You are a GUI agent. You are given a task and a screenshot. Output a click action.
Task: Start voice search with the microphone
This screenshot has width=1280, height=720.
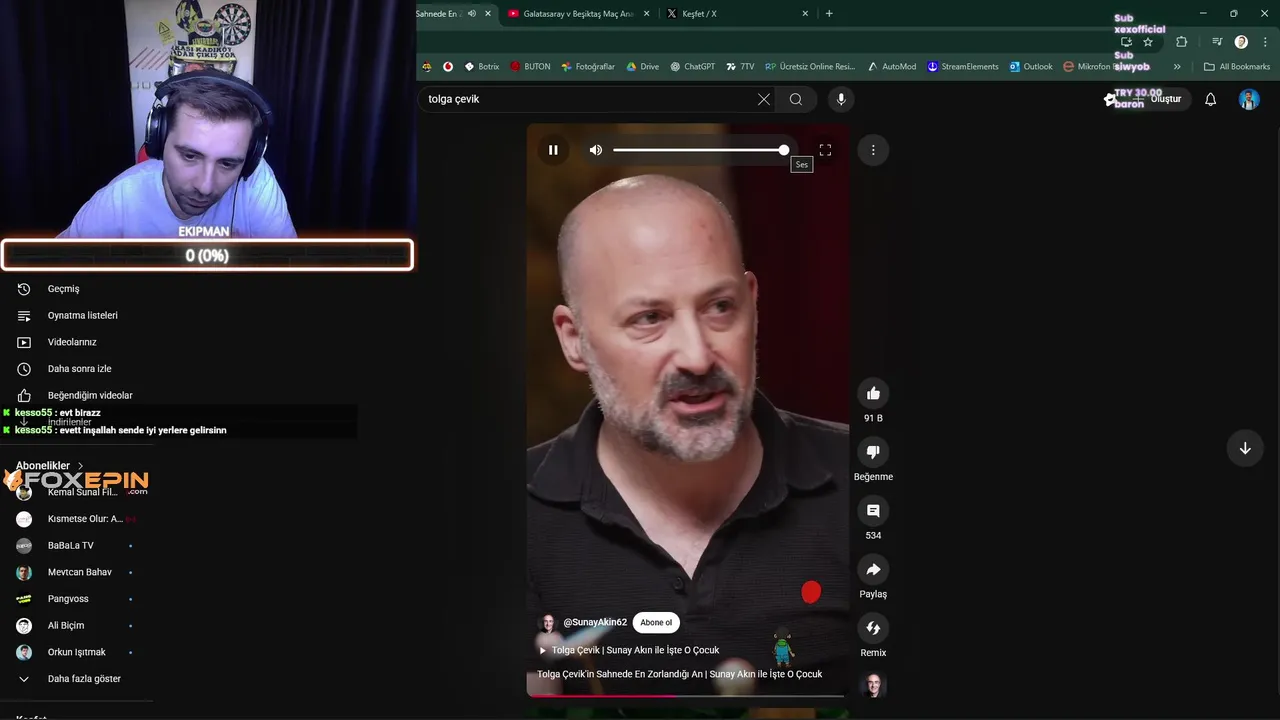[841, 99]
